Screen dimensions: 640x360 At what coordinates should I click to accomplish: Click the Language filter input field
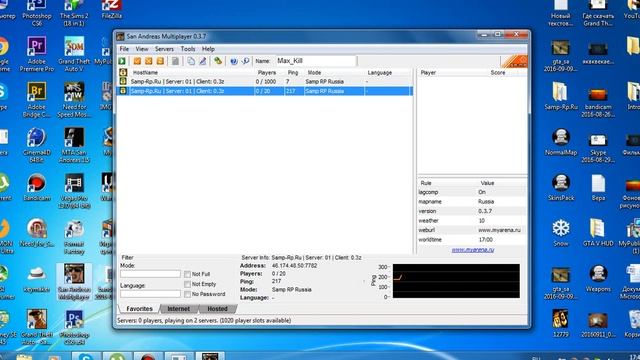point(150,294)
